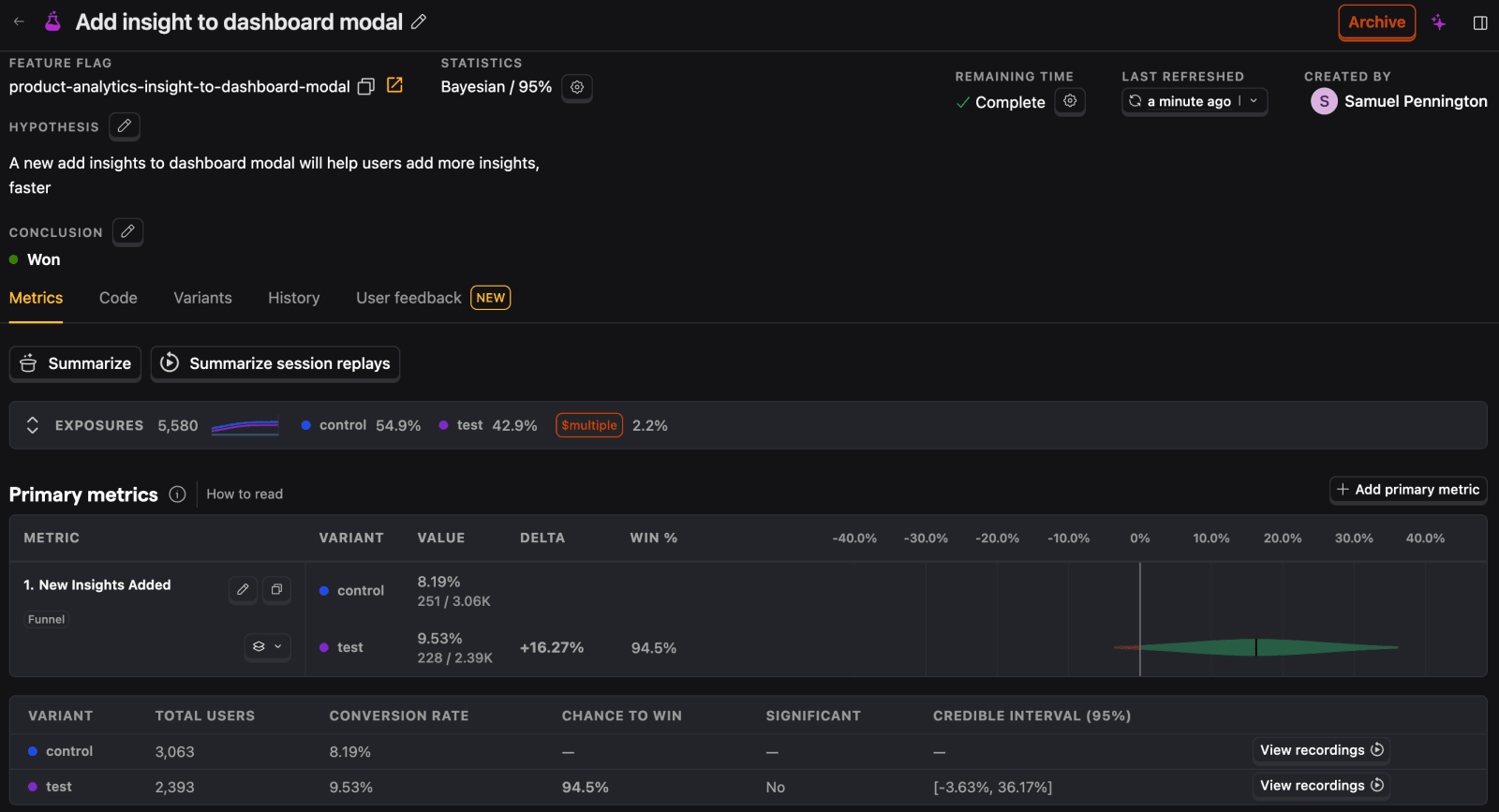The width and height of the screenshot is (1499, 812).
Task: Open statistics settings gear
Action: [x=577, y=87]
